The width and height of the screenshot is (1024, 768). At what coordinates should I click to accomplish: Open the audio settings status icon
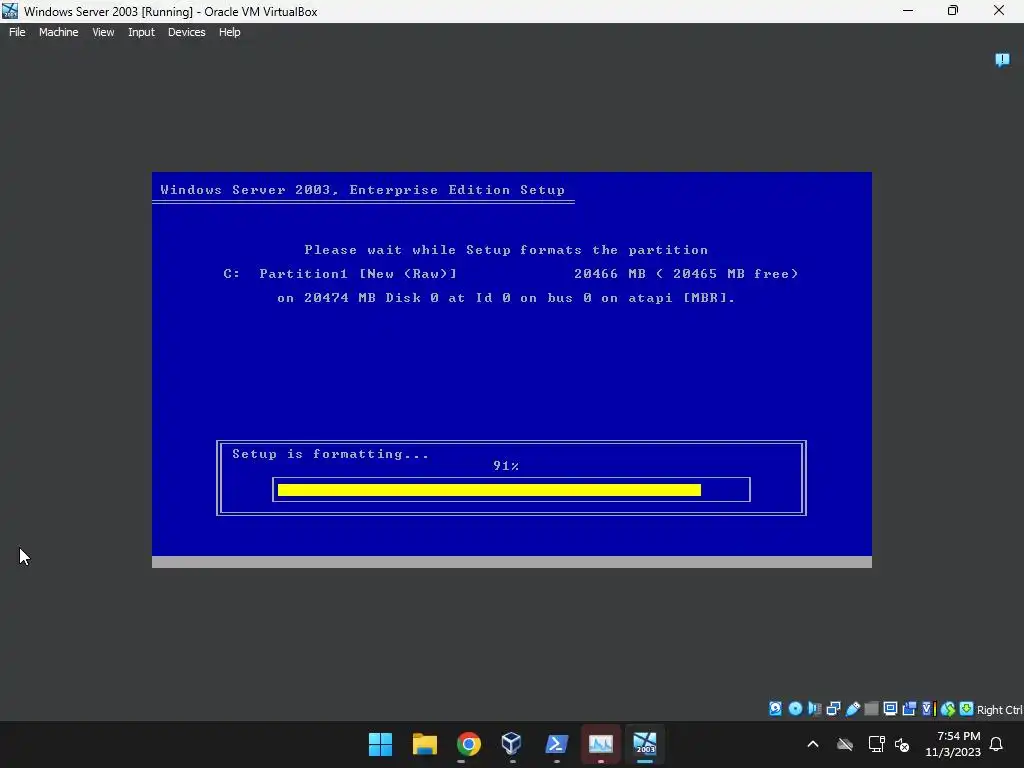[814, 709]
